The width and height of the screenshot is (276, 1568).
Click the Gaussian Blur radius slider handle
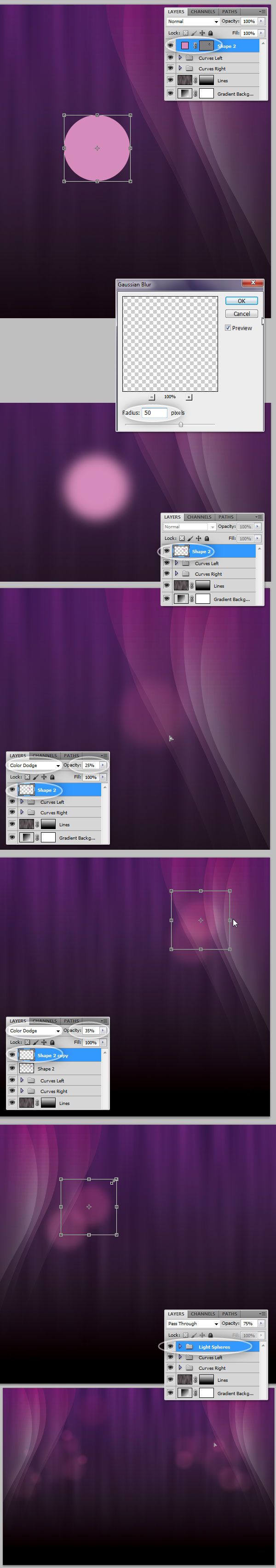pyautogui.click(x=180, y=424)
